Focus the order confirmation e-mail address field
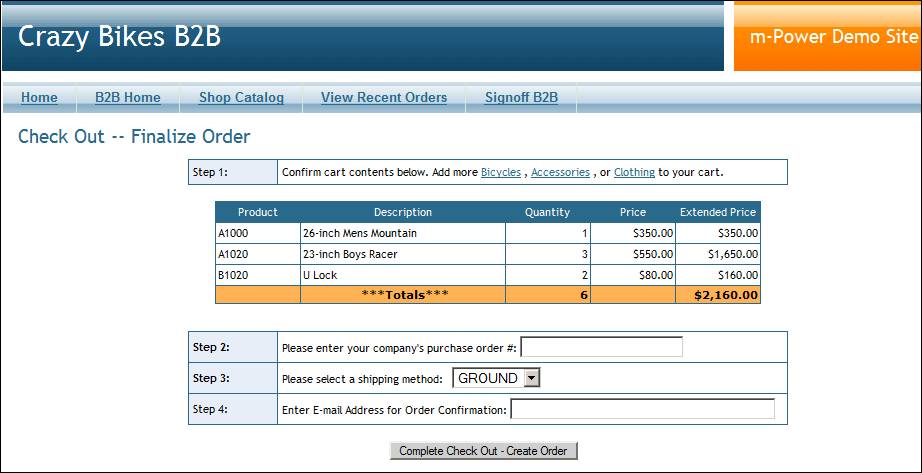Screen dimensions: 922x473 coord(643,409)
